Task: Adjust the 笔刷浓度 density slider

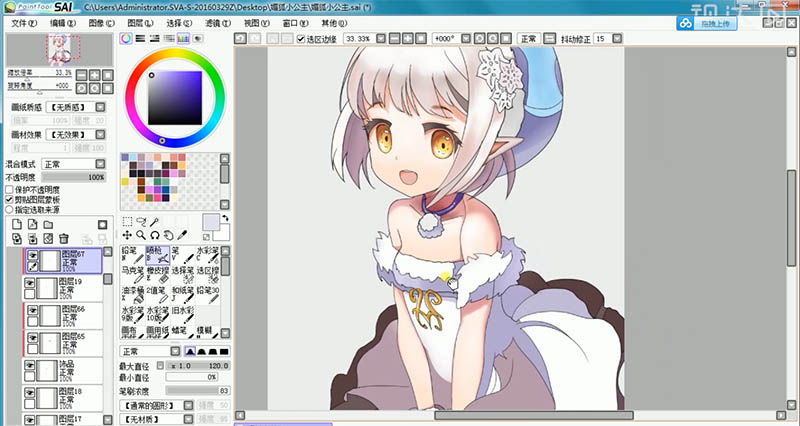Action: coord(198,390)
